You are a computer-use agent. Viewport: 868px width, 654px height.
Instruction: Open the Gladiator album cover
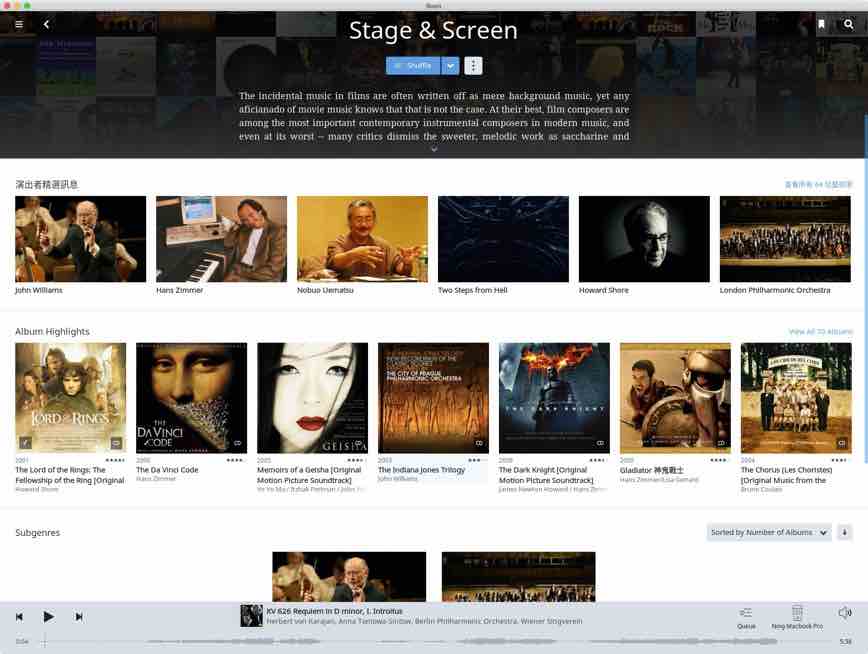675,398
